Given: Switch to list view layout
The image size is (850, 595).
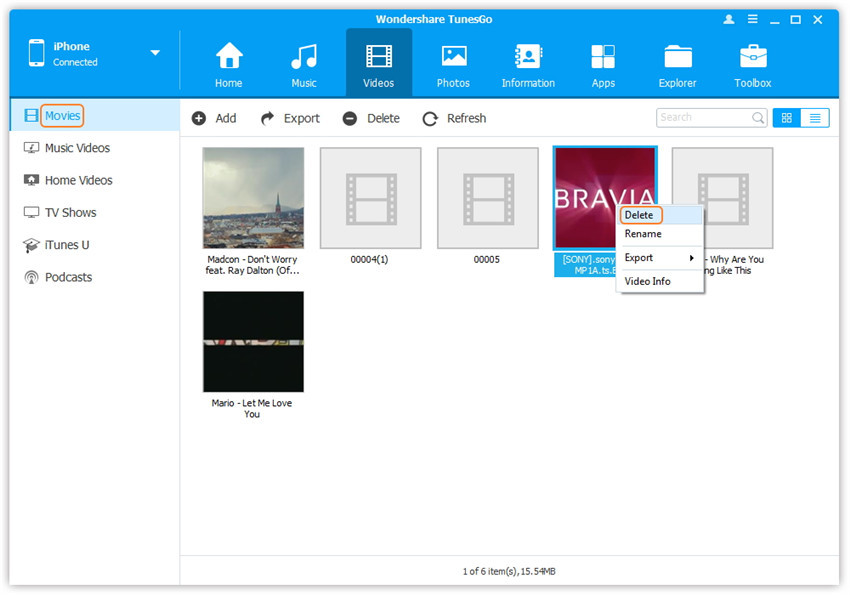Looking at the screenshot, I should click(815, 118).
